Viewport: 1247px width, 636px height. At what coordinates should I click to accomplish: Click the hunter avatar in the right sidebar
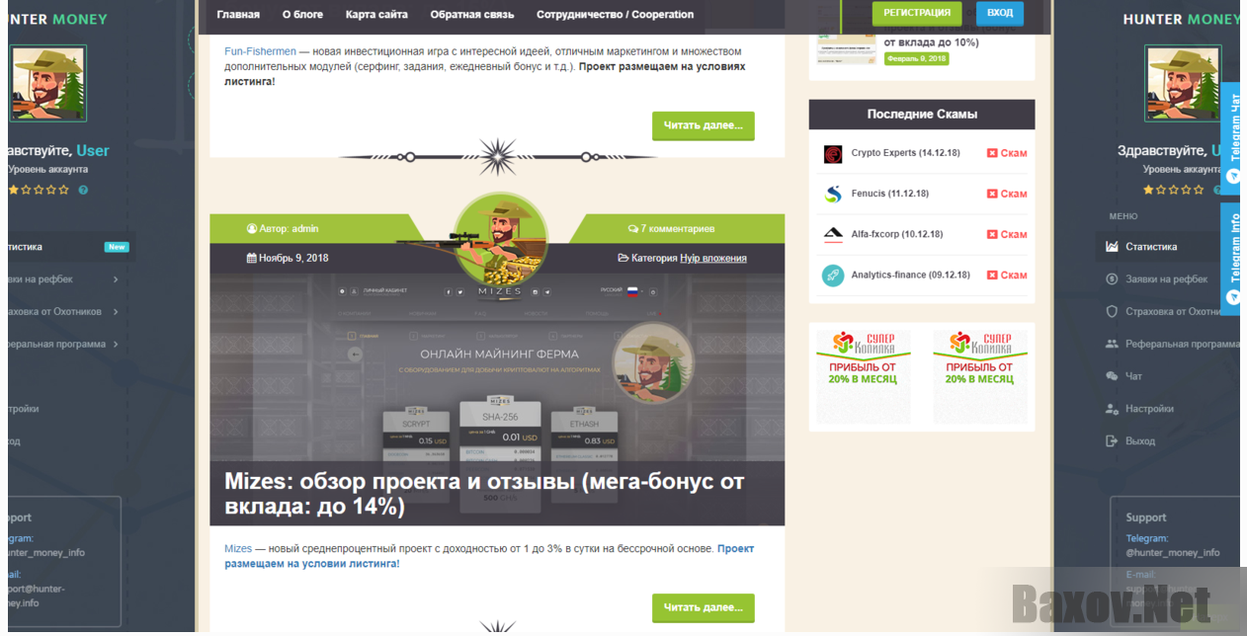(1182, 84)
